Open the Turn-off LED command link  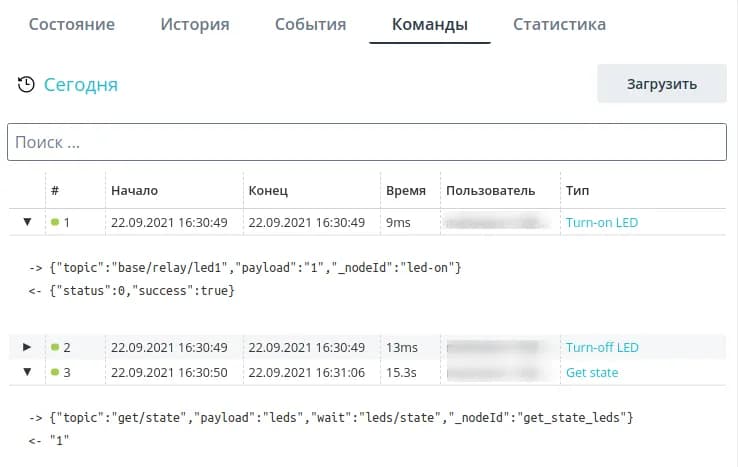601,347
